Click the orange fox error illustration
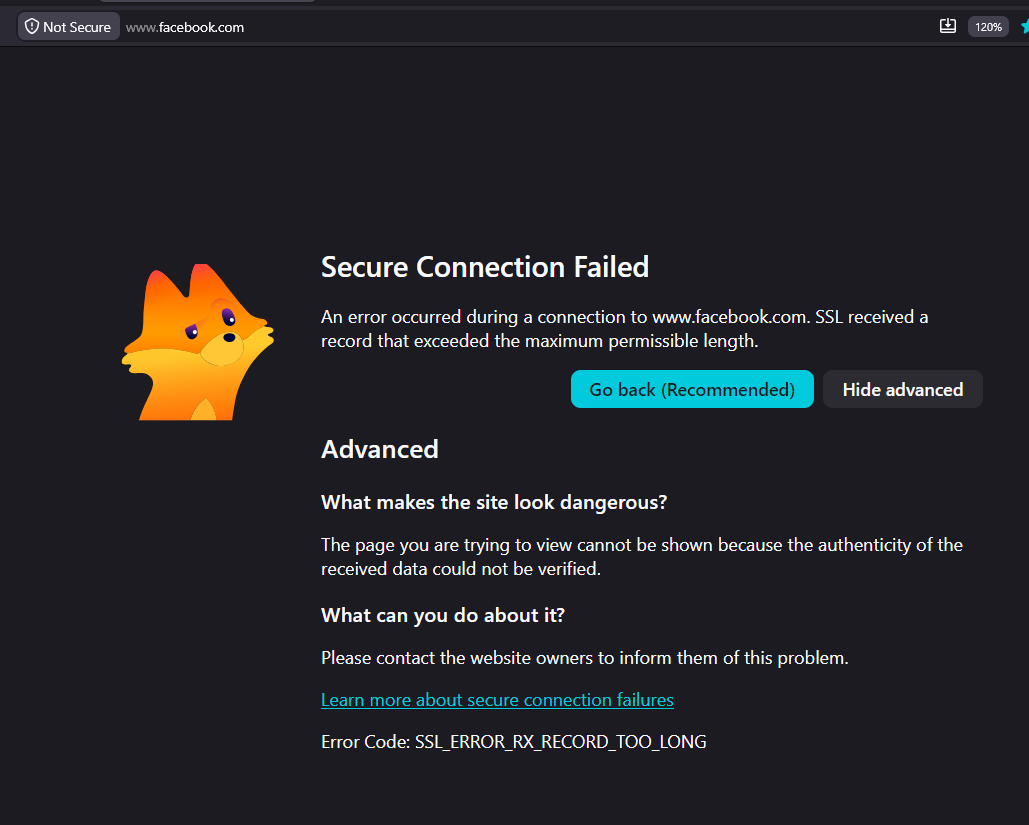The height and width of the screenshot is (825, 1029). tap(198, 342)
